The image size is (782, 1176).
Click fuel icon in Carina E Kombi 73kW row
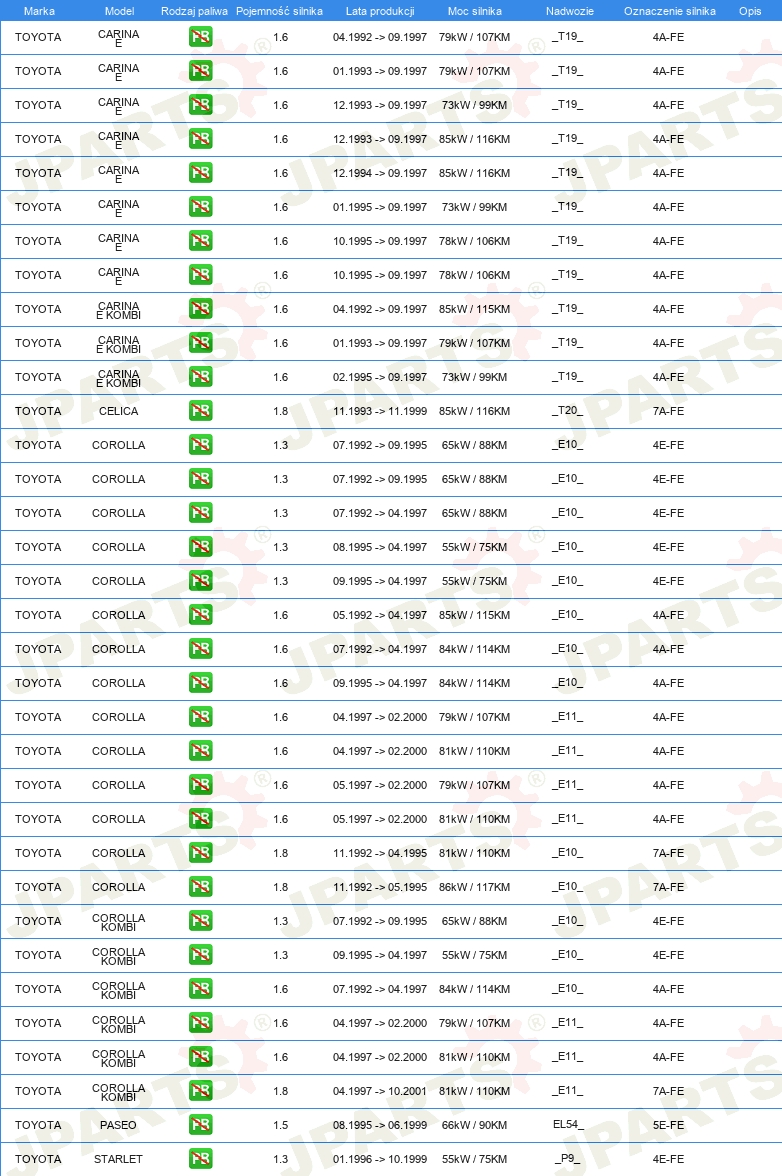(200, 377)
